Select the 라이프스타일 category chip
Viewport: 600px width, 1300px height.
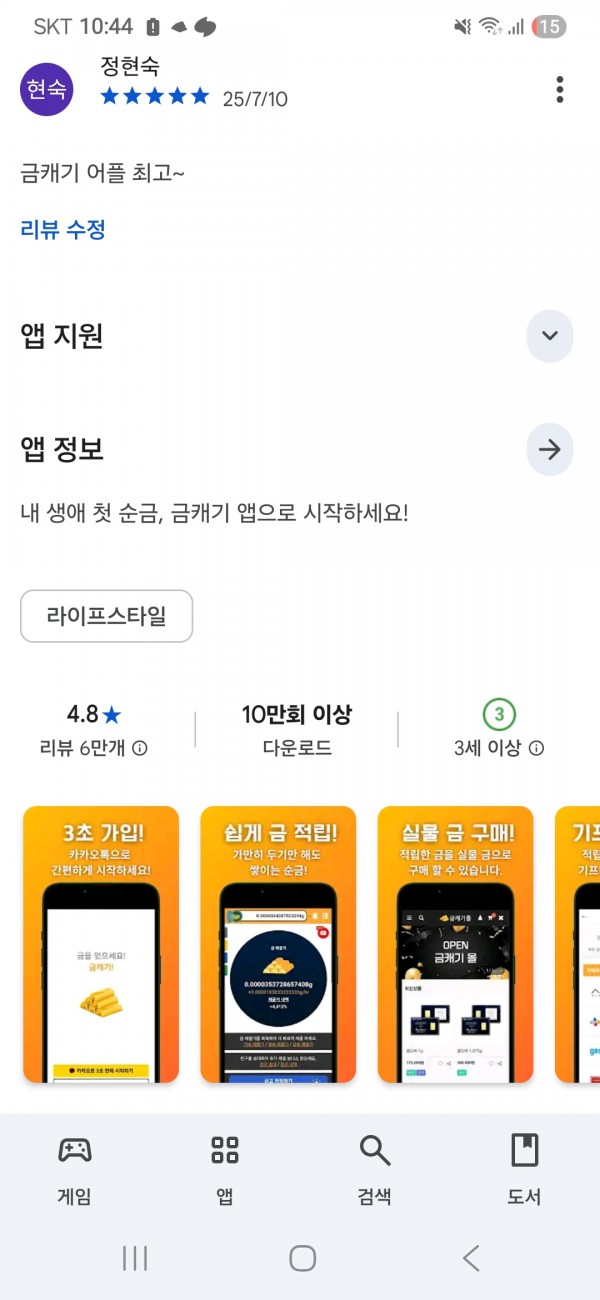(107, 616)
